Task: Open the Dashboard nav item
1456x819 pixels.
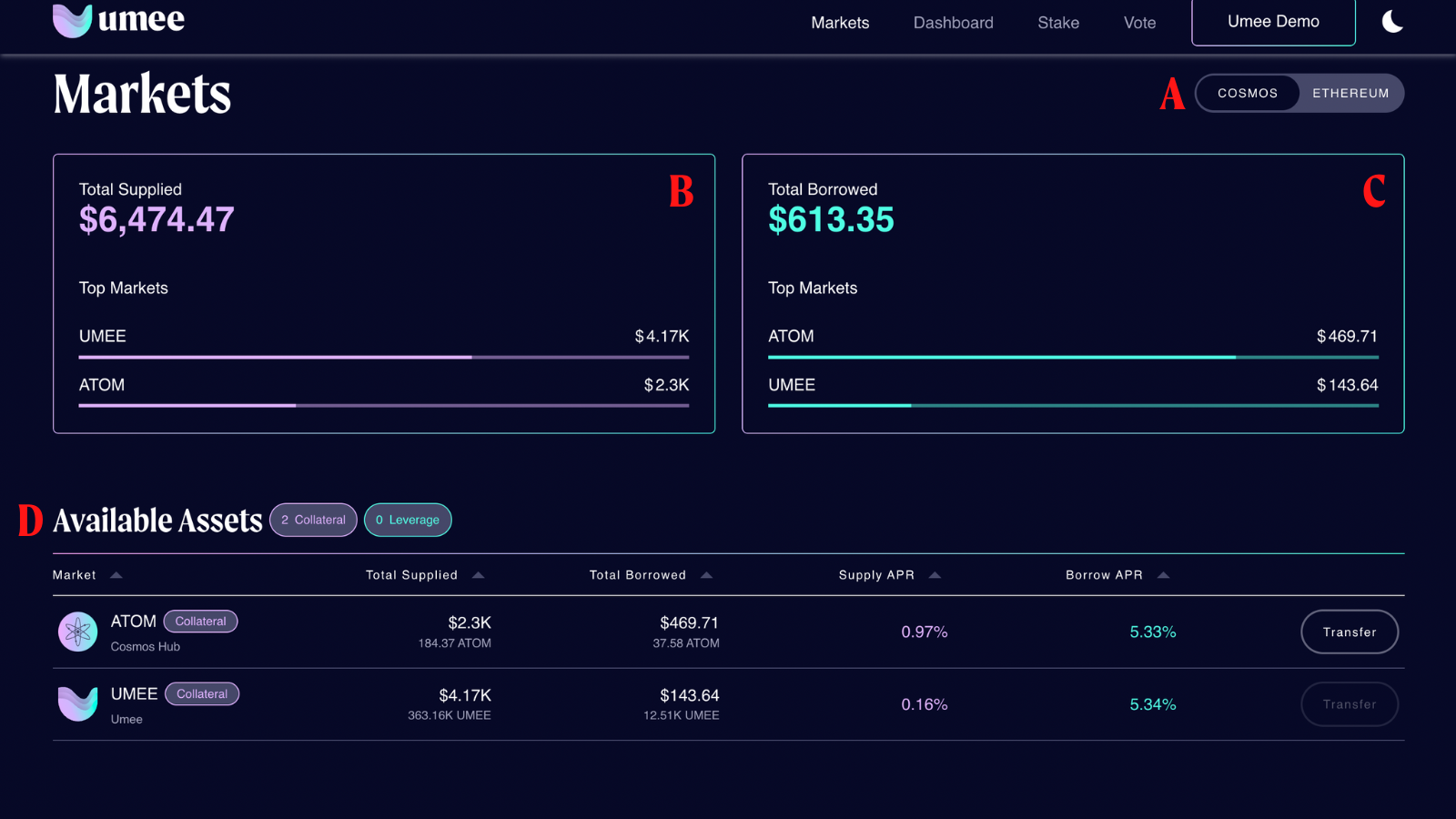Action: pyautogui.click(x=953, y=23)
